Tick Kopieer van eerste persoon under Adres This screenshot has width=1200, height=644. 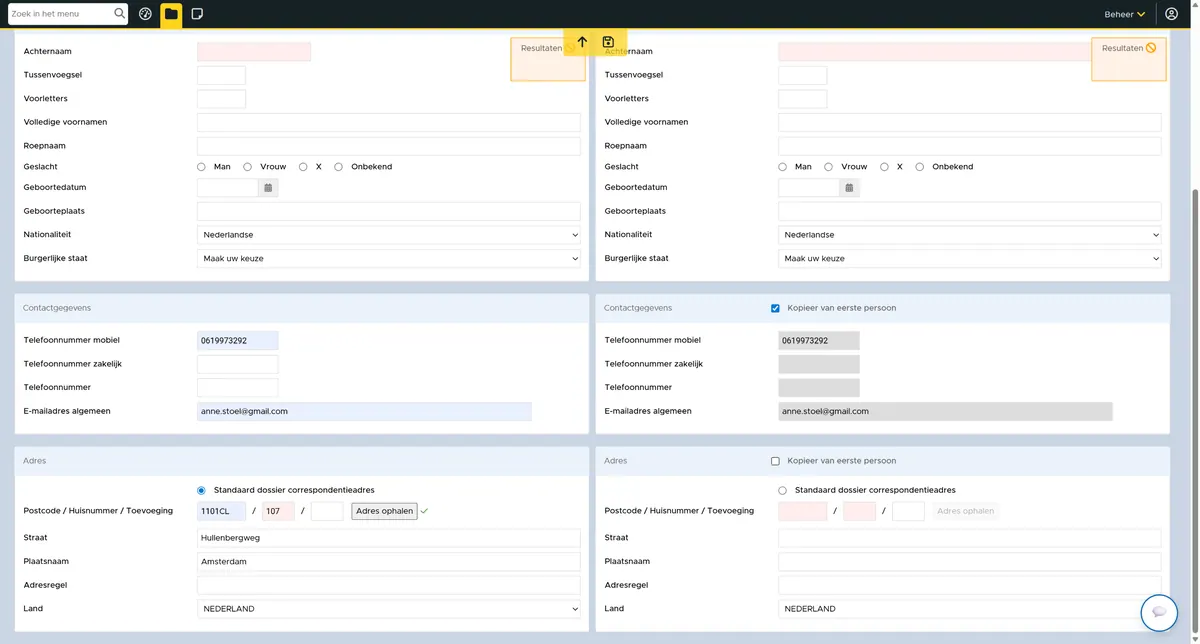(775, 461)
